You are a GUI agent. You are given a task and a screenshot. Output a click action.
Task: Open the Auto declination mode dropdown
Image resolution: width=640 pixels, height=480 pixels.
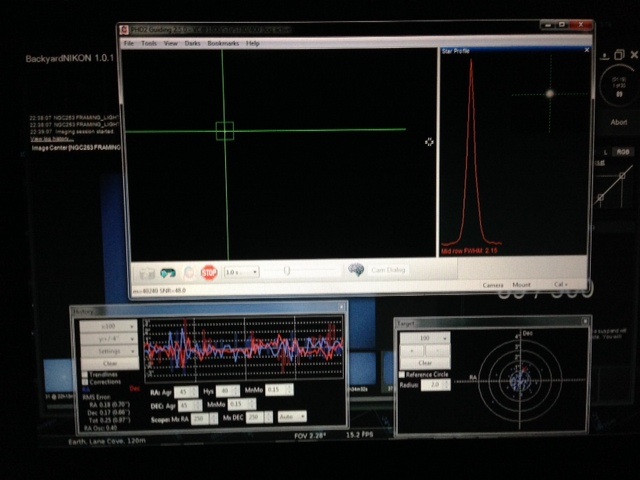pyautogui.click(x=292, y=416)
